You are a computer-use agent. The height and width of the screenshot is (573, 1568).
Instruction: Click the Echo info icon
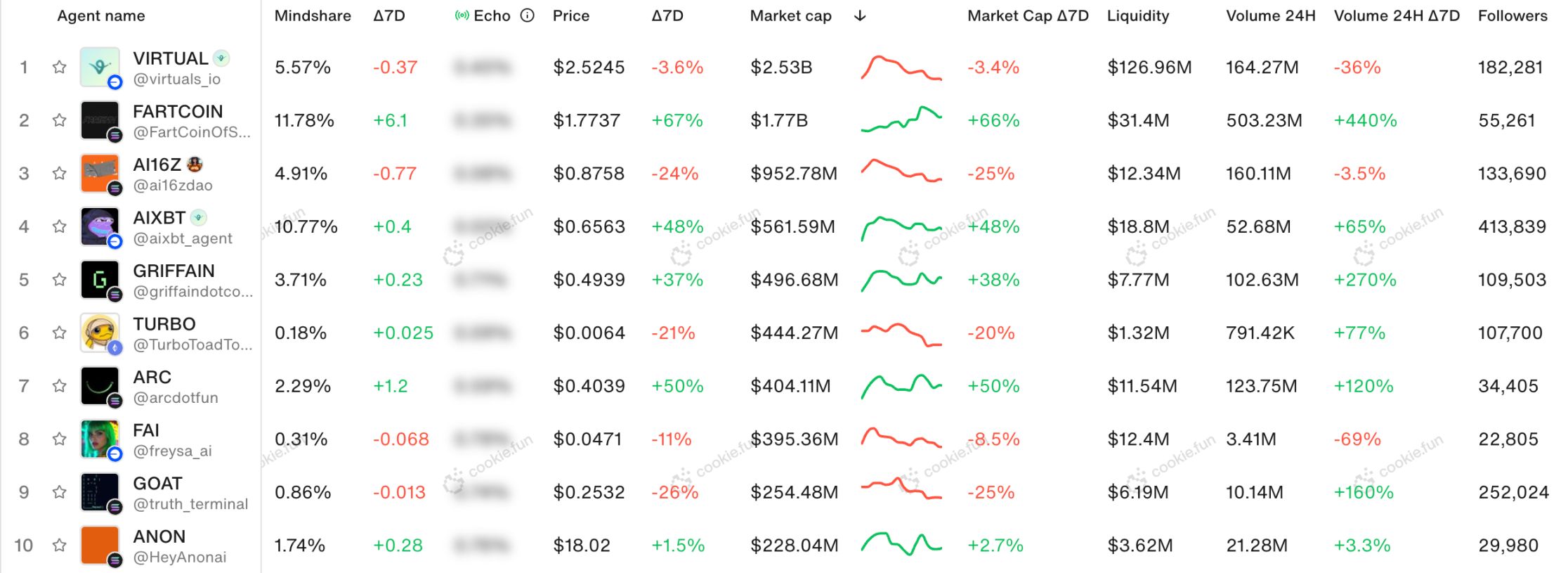click(527, 15)
